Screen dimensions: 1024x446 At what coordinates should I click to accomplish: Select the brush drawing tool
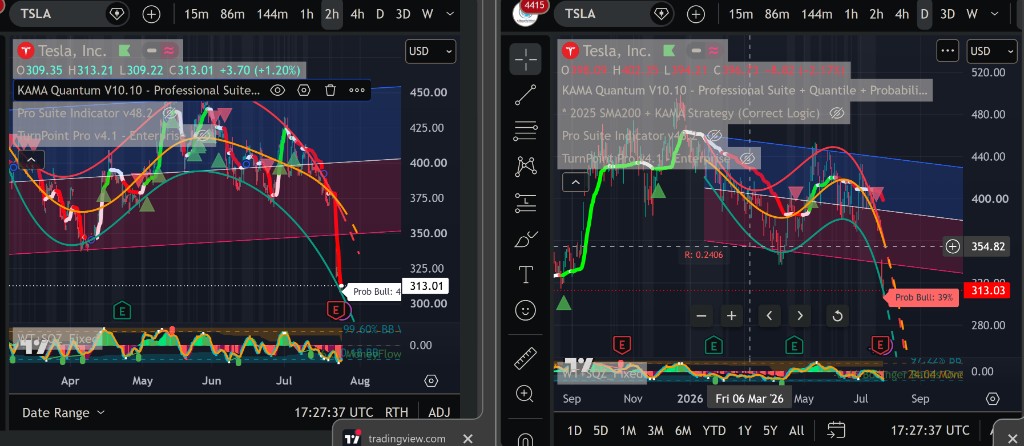tap(526, 239)
